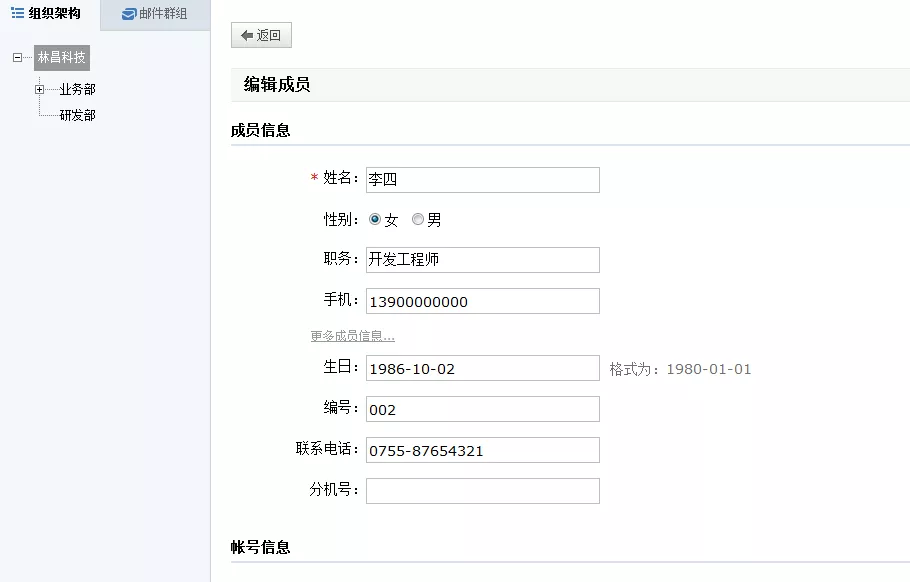Select the 男 radio button

(418, 219)
